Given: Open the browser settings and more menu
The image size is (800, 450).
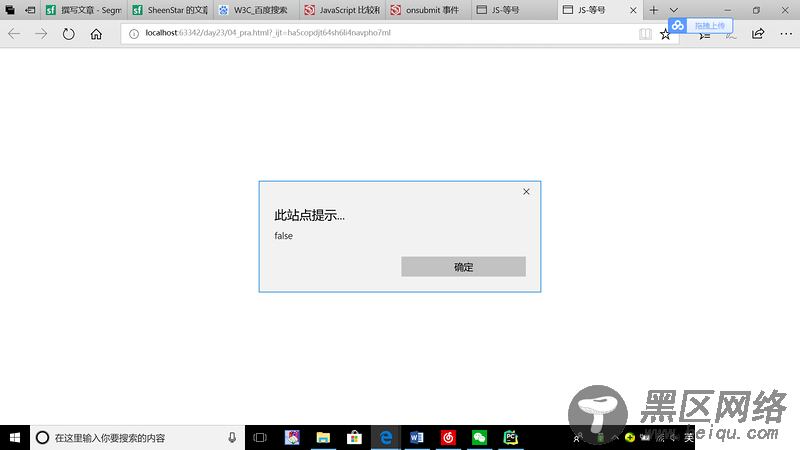Looking at the screenshot, I should click(x=786, y=34).
